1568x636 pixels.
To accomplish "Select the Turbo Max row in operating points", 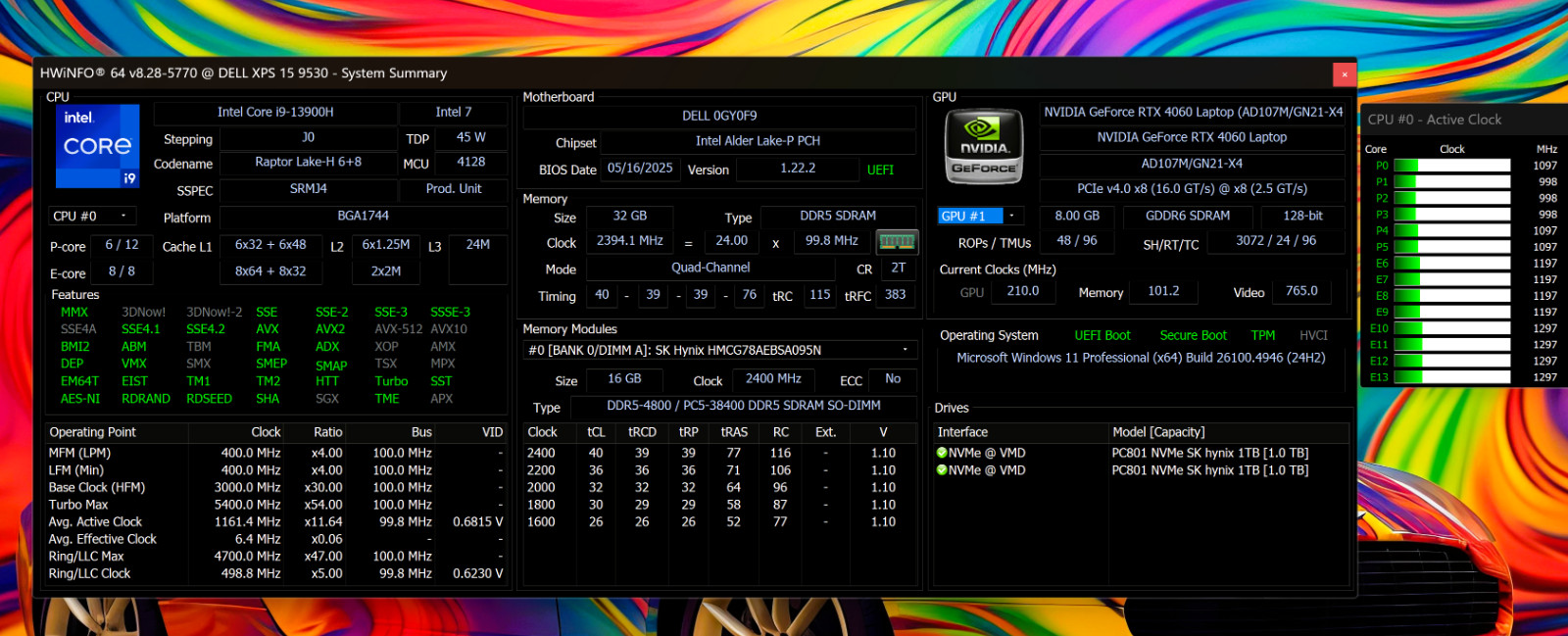I will point(276,505).
